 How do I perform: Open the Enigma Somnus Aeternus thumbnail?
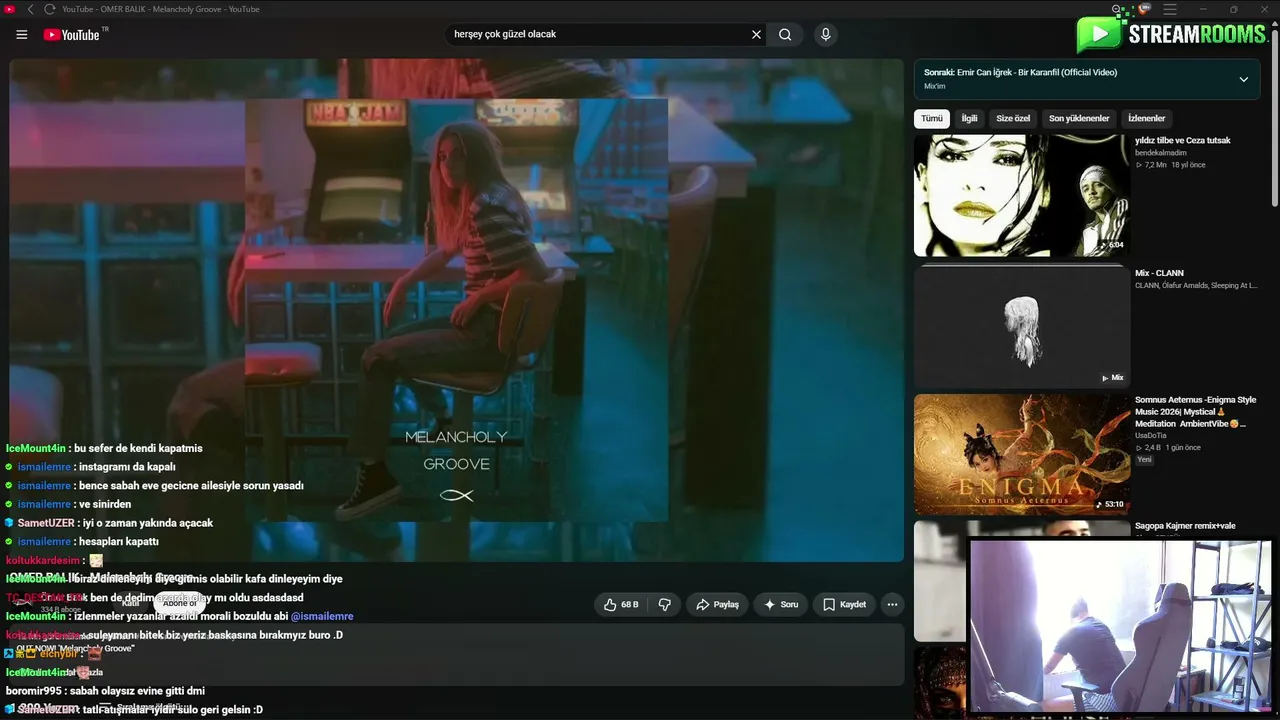click(1022, 454)
